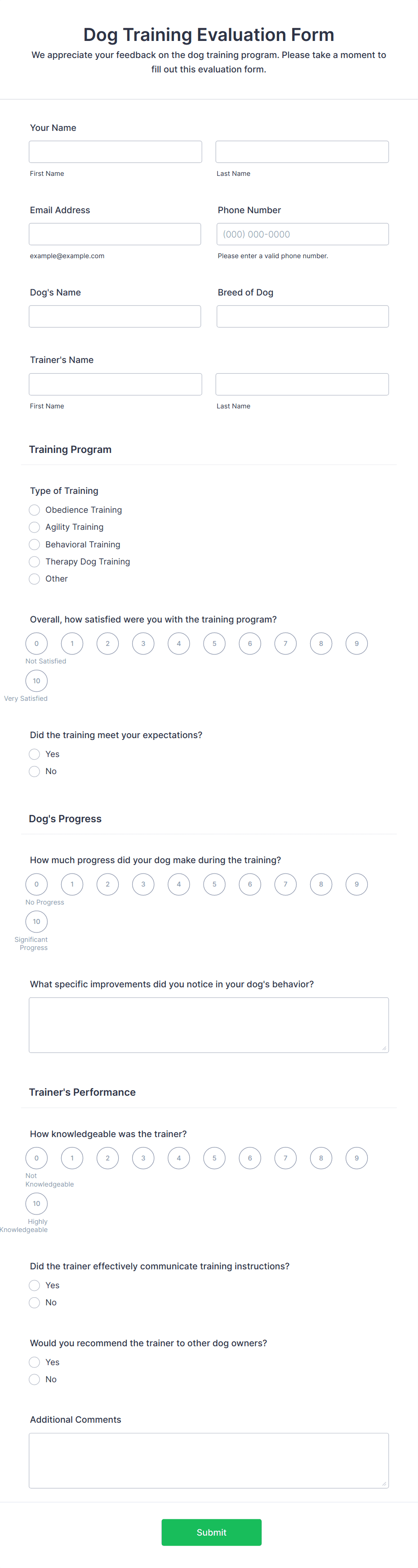Click the Dog's Name input field
This screenshot has height=1568, width=418.
pyautogui.click(x=115, y=316)
